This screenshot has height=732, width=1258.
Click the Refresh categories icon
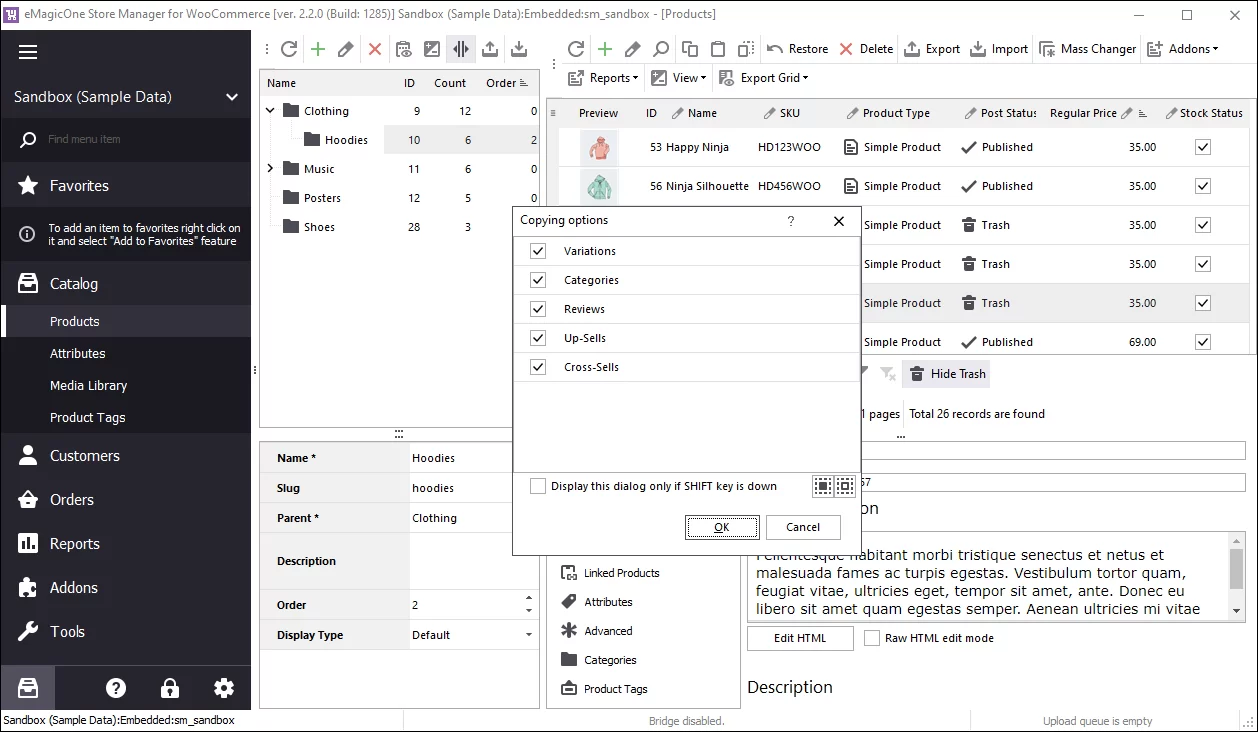pyautogui.click(x=288, y=48)
